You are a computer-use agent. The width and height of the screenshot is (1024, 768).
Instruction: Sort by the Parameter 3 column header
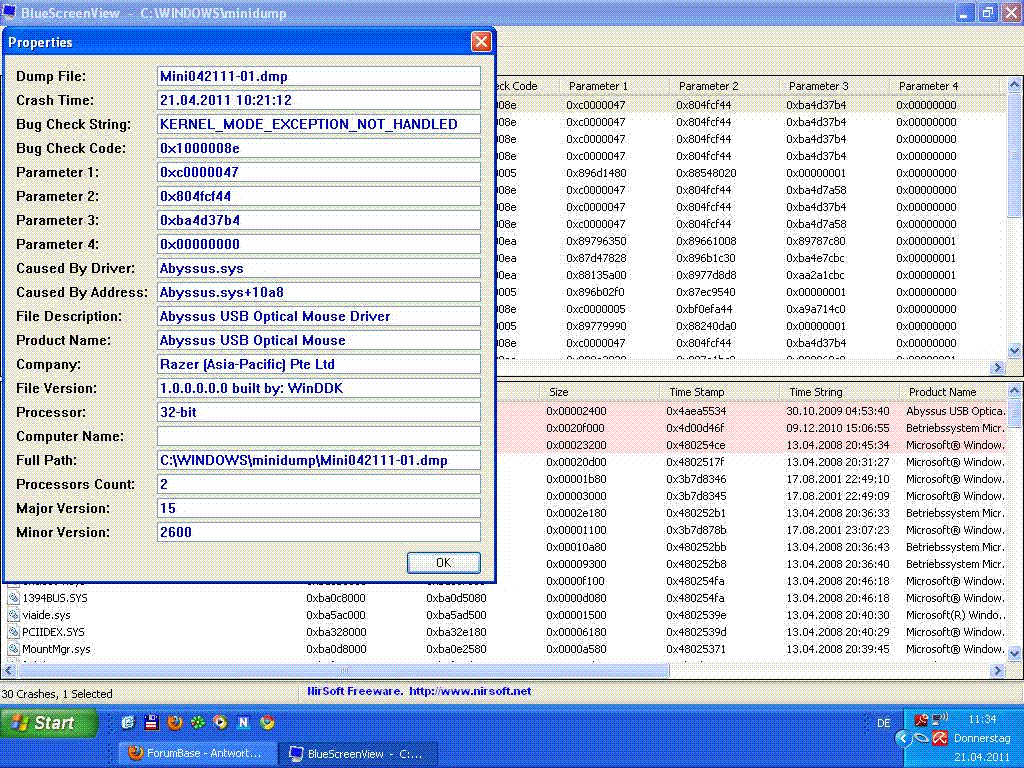pyautogui.click(x=833, y=86)
